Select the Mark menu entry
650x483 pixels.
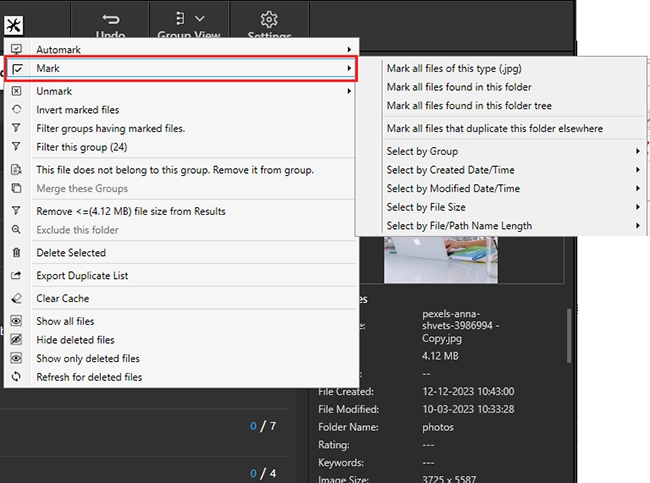click(x=181, y=68)
